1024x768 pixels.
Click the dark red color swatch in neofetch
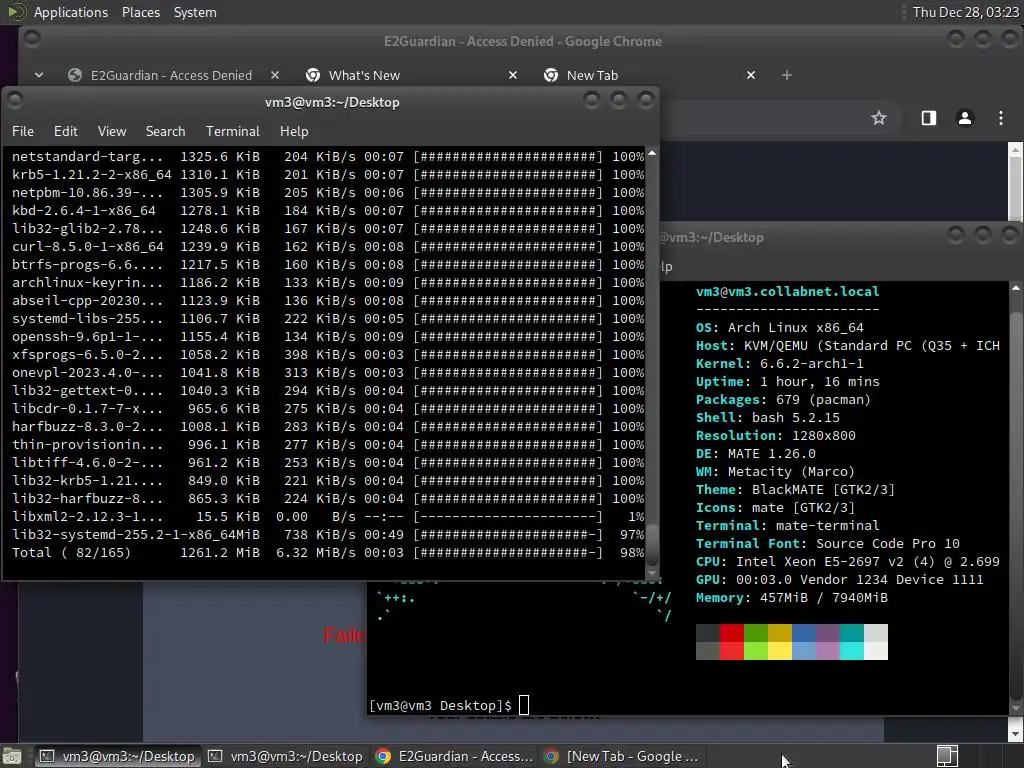732,633
